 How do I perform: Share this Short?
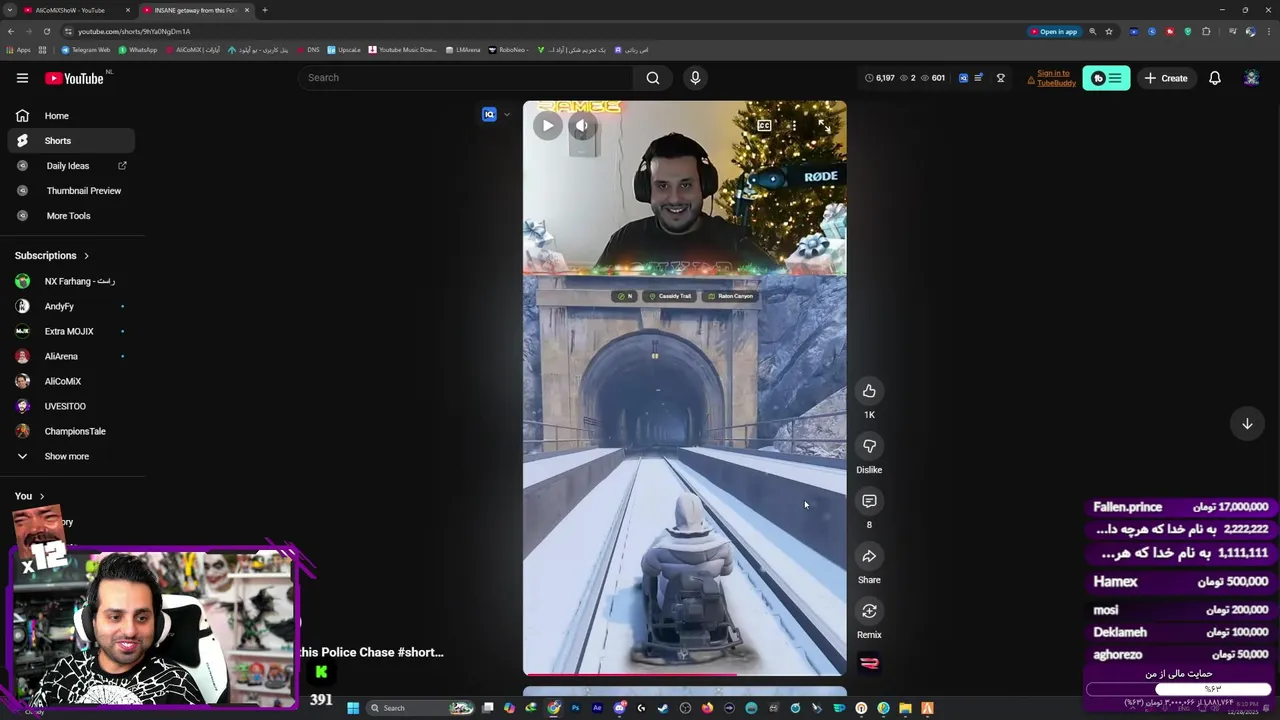pyautogui.click(x=869, y=556)
